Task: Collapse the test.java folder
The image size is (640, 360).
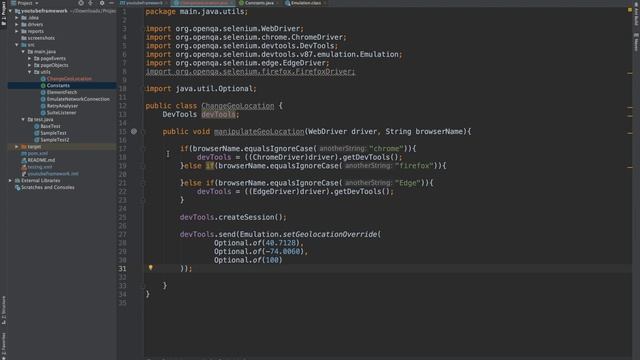Action: [23, 120]
